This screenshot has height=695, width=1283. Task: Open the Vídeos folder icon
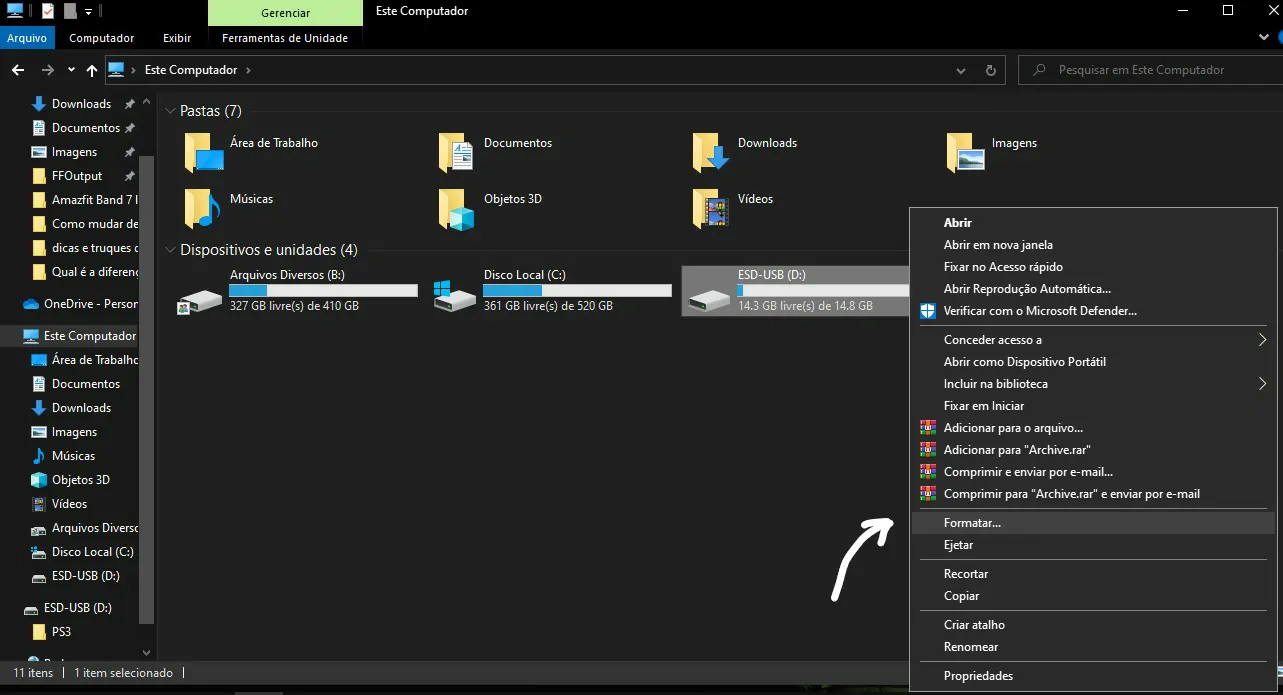pyautogui.click(x=712, y=208)
